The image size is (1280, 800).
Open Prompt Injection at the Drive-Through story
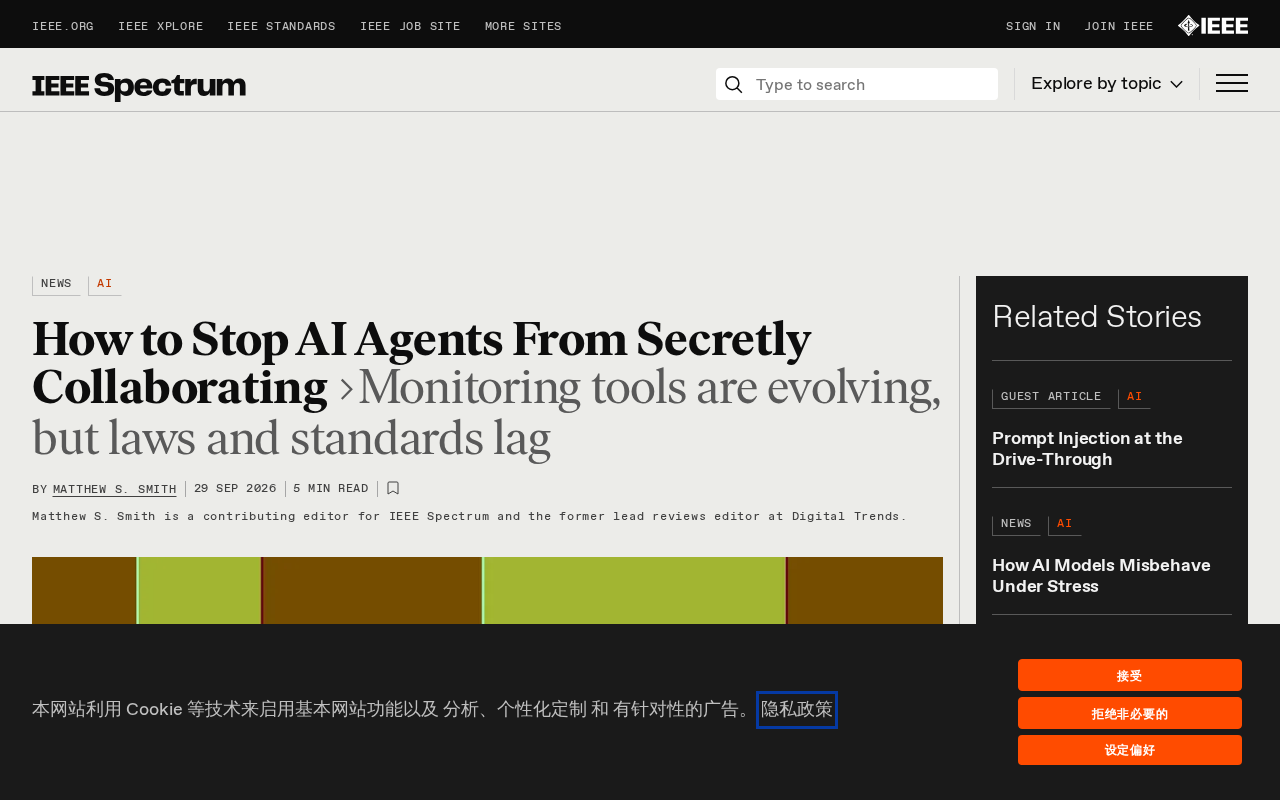coord(1087,449)
